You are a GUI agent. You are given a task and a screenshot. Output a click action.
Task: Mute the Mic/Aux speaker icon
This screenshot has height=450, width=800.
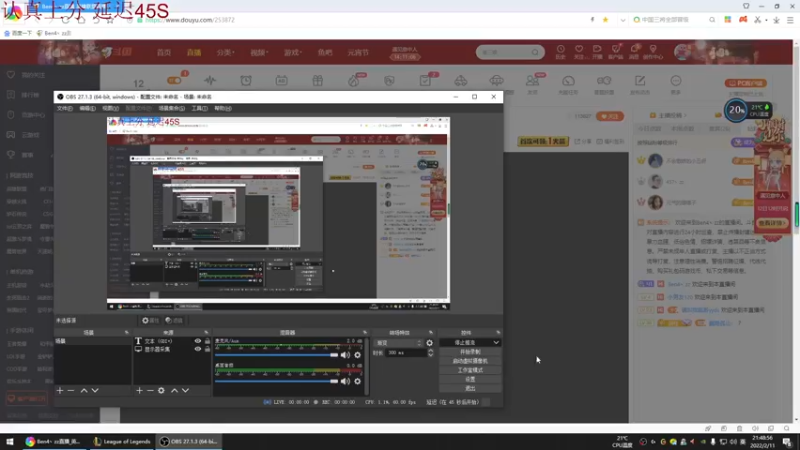tap(345, 355)
